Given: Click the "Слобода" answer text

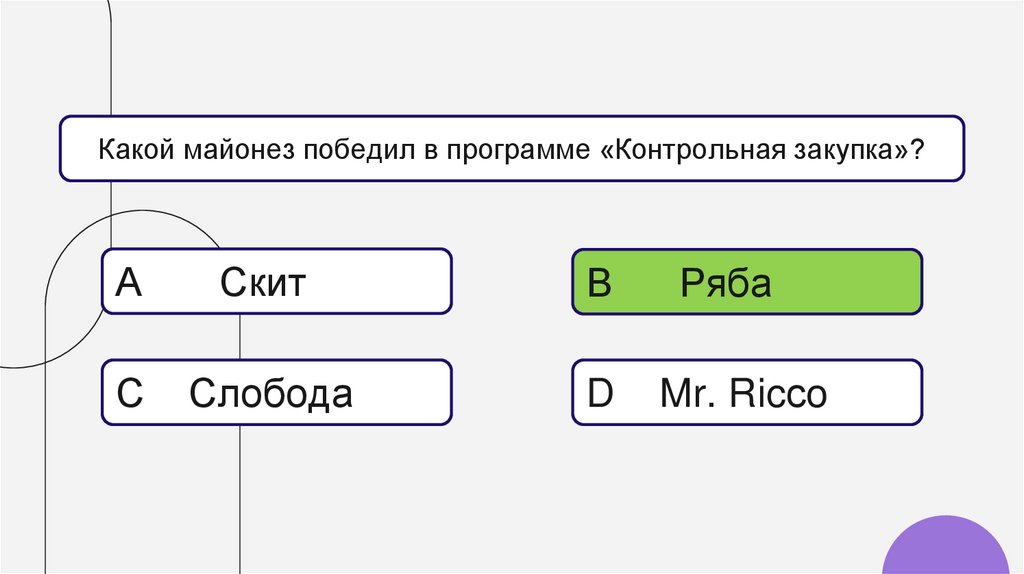Looking at the screenshot, I should (x=271, y=394).
